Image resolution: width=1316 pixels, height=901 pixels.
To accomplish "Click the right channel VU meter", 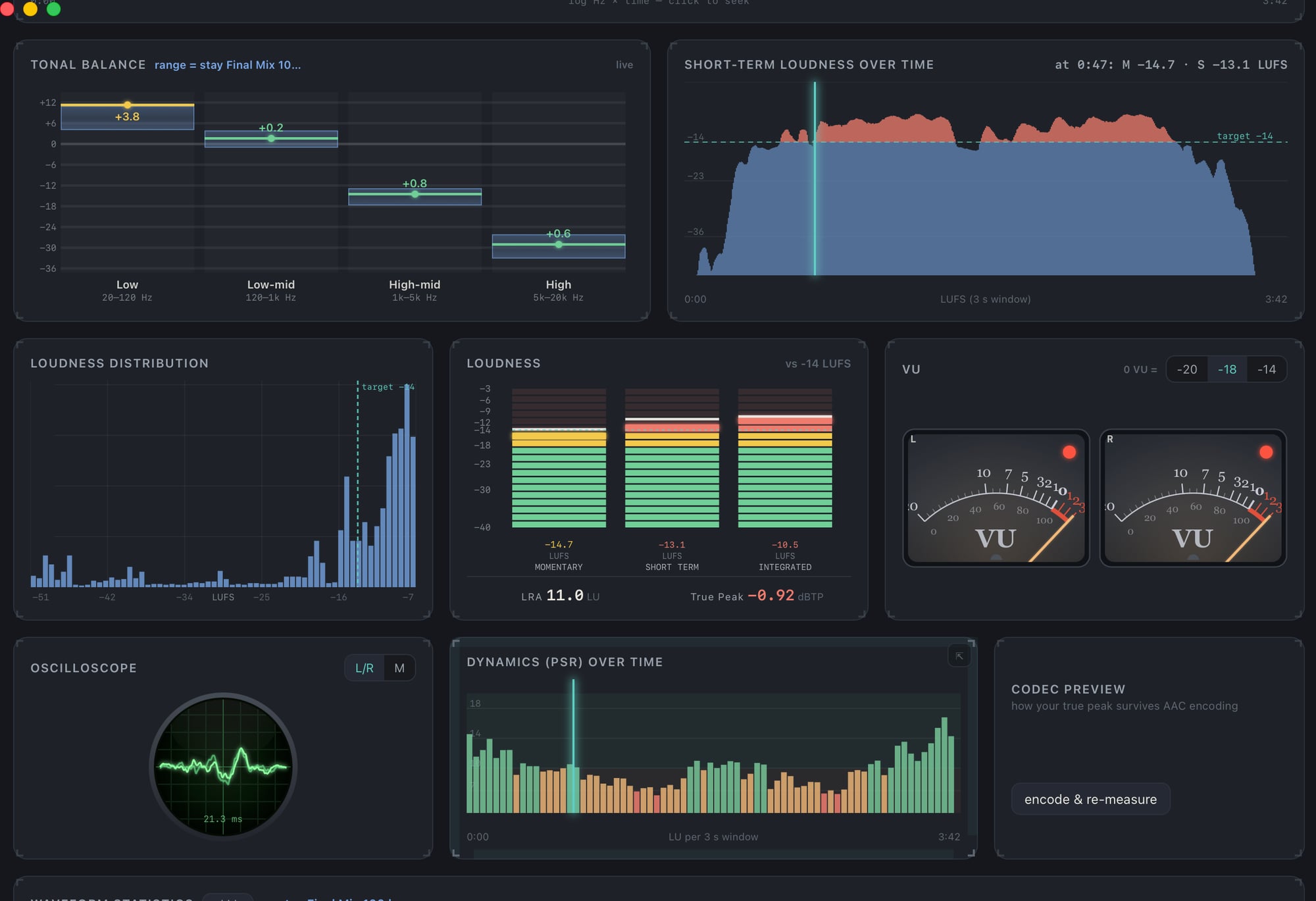I will (1193, 498).
